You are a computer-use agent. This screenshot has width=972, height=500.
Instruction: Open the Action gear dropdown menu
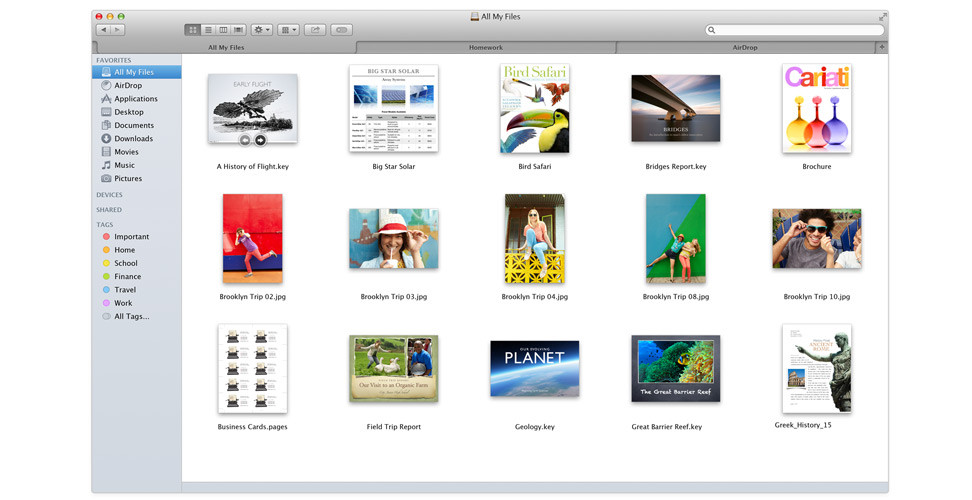[261, 30]
